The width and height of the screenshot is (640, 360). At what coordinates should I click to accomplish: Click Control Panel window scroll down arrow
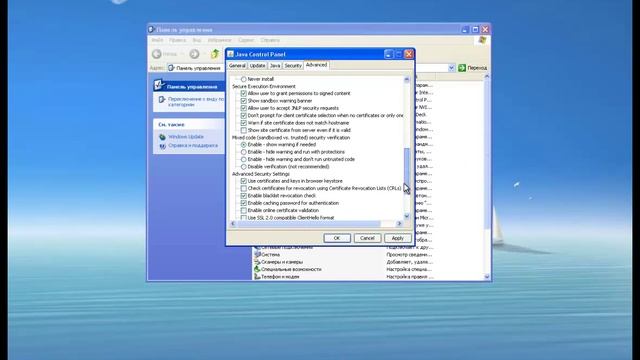(487, 277)
